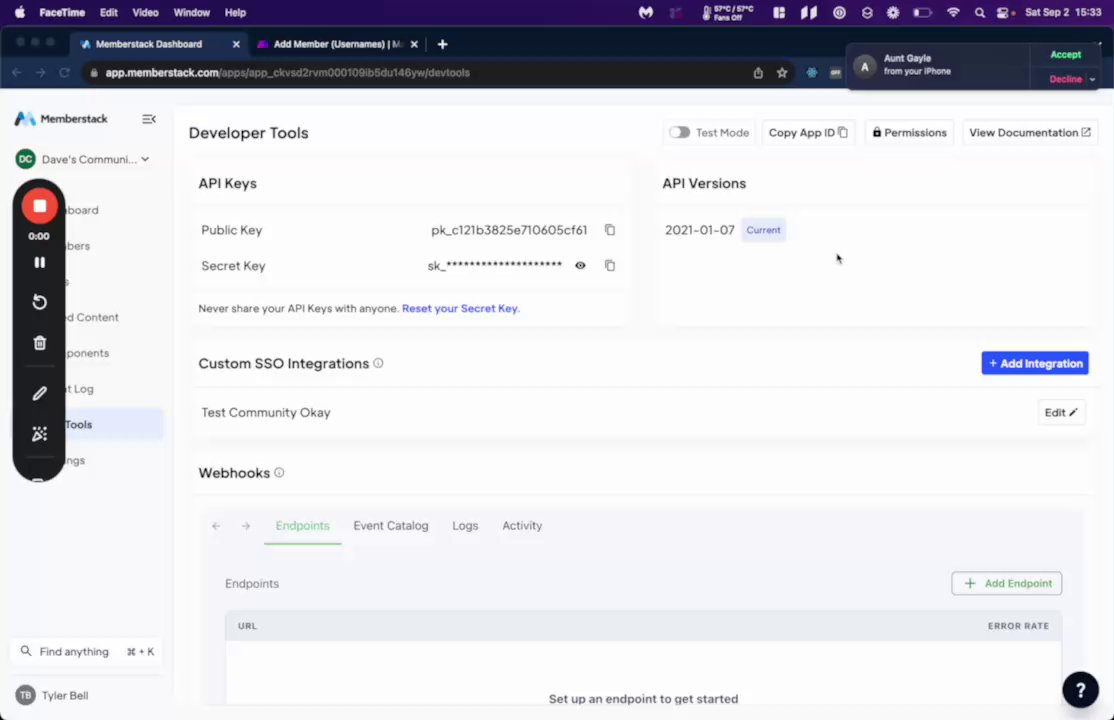Open the Activity tab
Viewport: 1114px width, 720px height.
coord(522,526)
